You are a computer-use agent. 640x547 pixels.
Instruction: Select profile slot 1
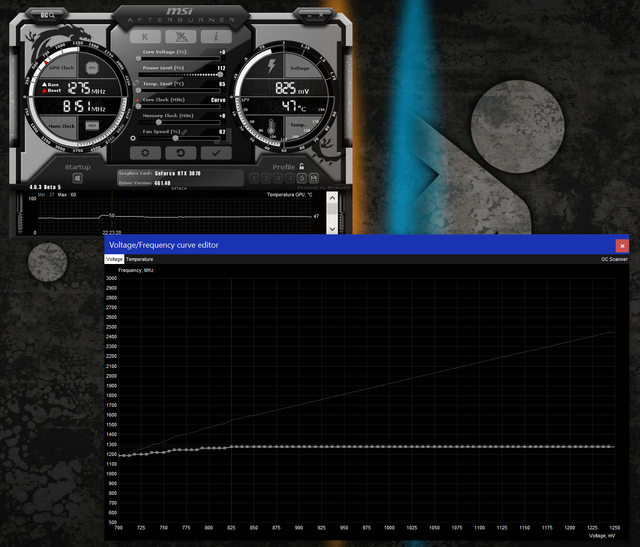pyautogui.click(x=254, y=178)
